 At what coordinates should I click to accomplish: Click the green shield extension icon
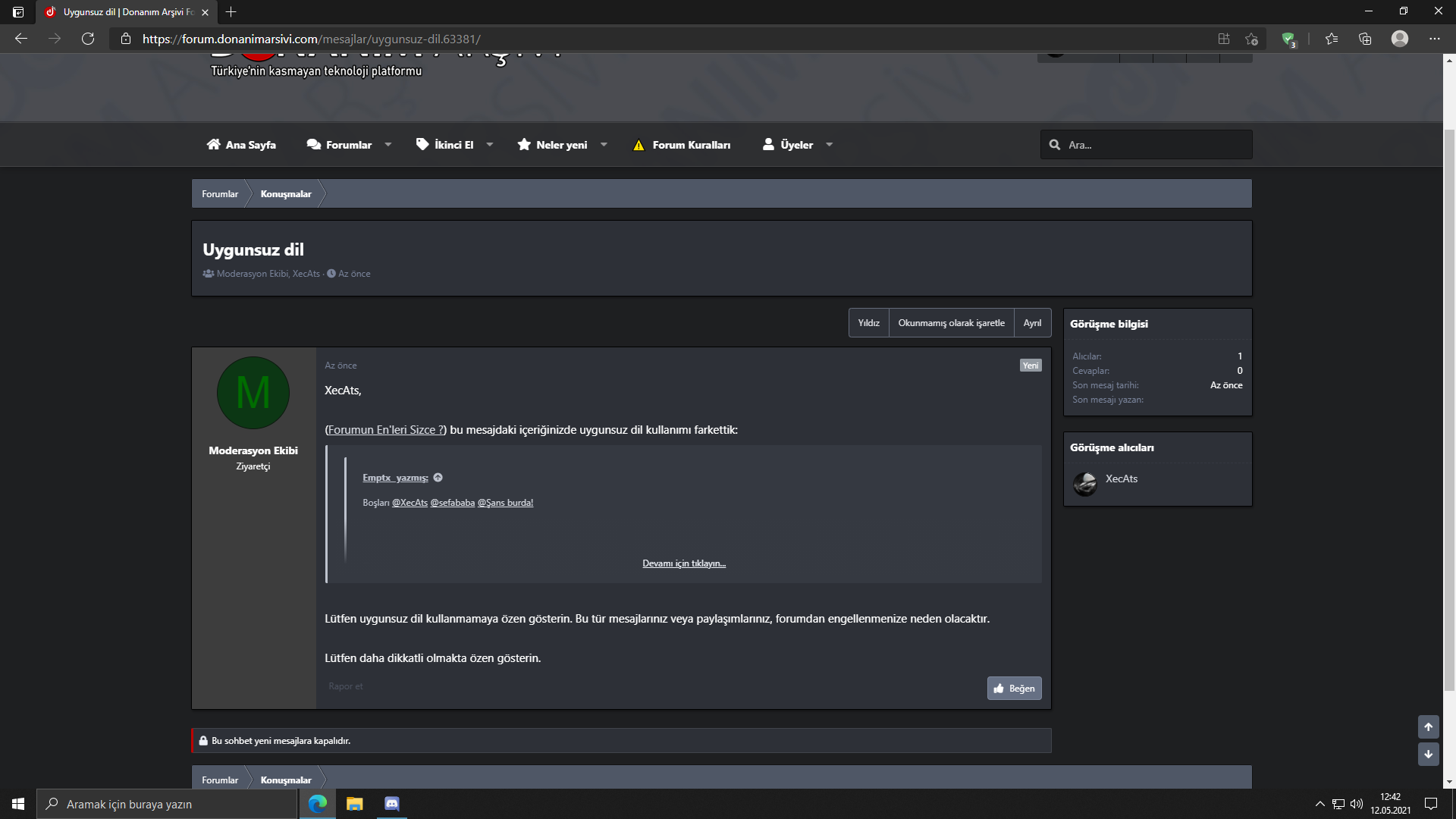pos(1288,39)
